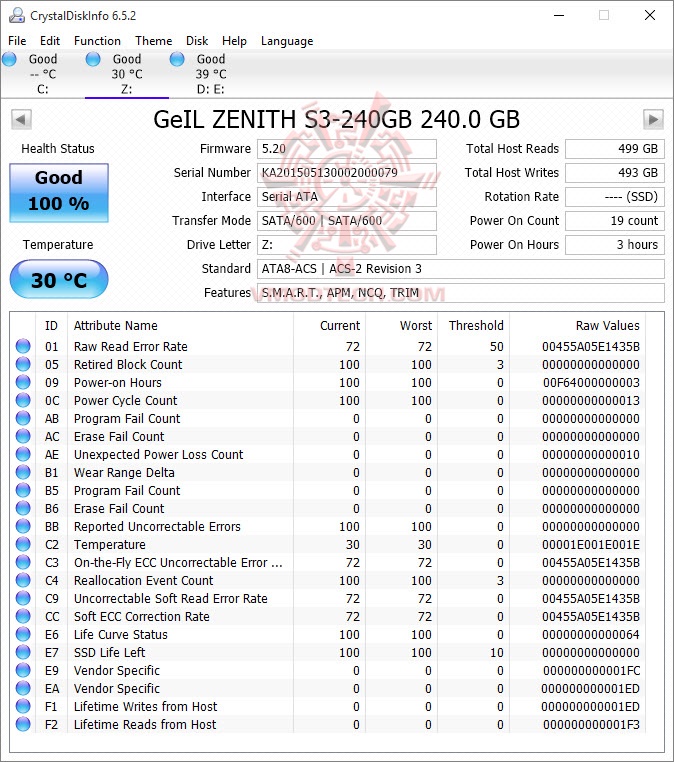The width and height of the screenshot is (674, 762).
Task: Select the SSD Life Left attribute name
Action: pos(109,652)
